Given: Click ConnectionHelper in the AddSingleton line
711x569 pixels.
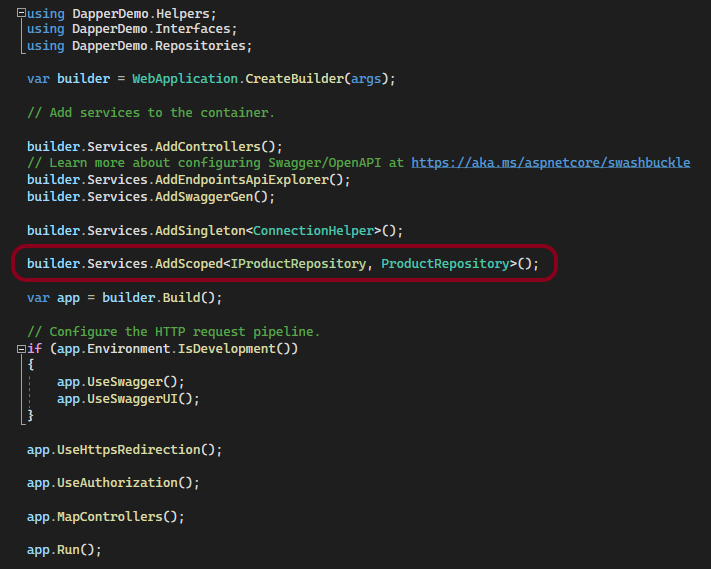Looking at the screenshot, I should point(313,231).
